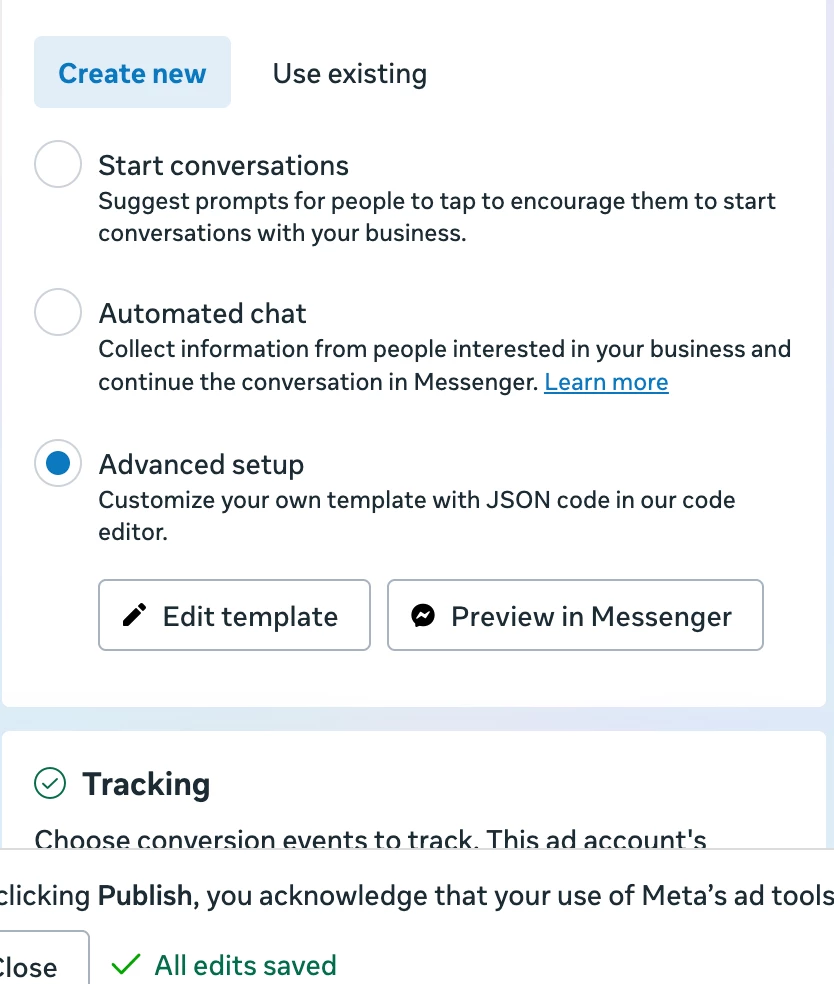Select the Start conversations radio button

coord(58,165)
